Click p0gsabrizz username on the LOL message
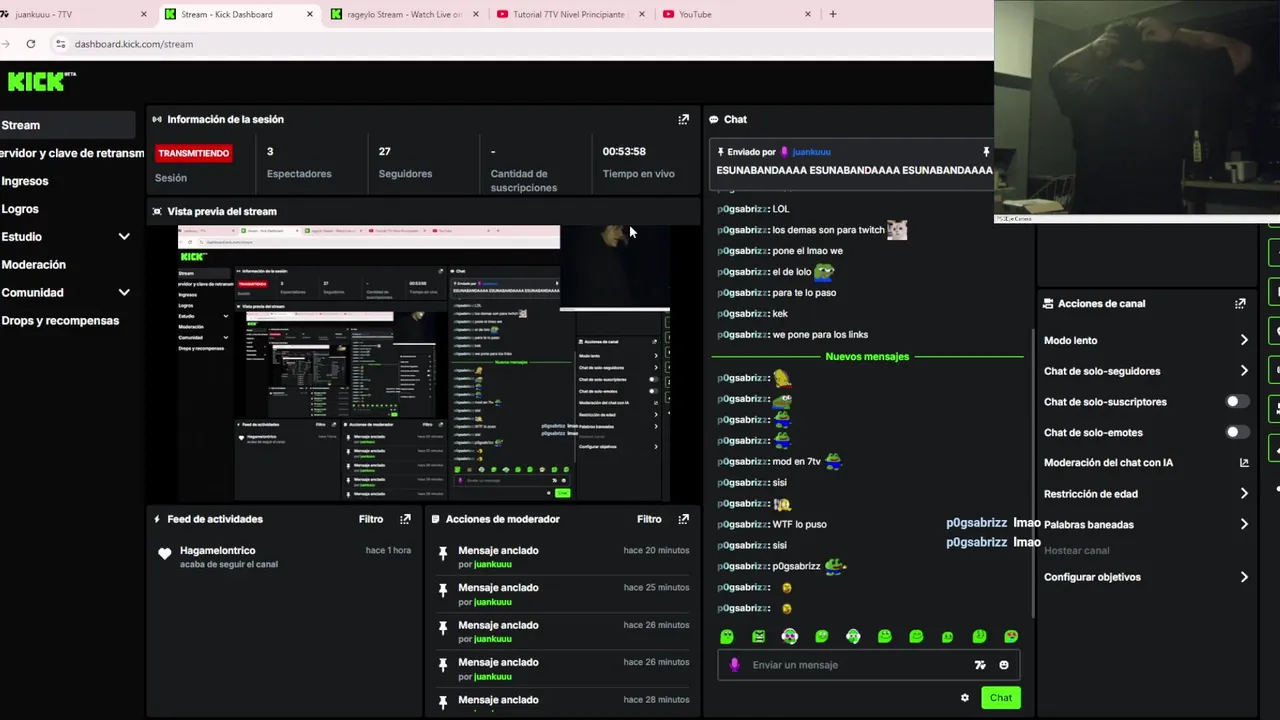The image size is (1280, 720). [742, 209]
